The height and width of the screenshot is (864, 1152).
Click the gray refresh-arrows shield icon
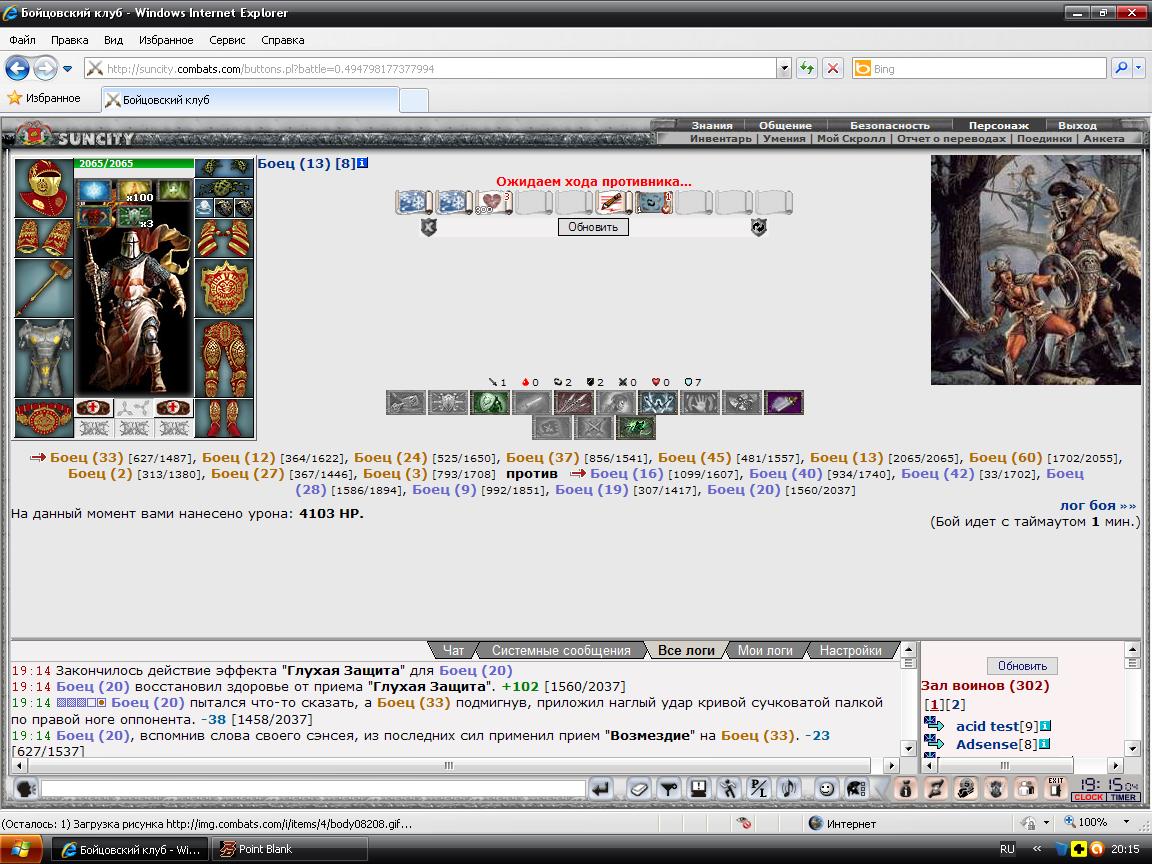pyautogui.click(x=758, y=227)
